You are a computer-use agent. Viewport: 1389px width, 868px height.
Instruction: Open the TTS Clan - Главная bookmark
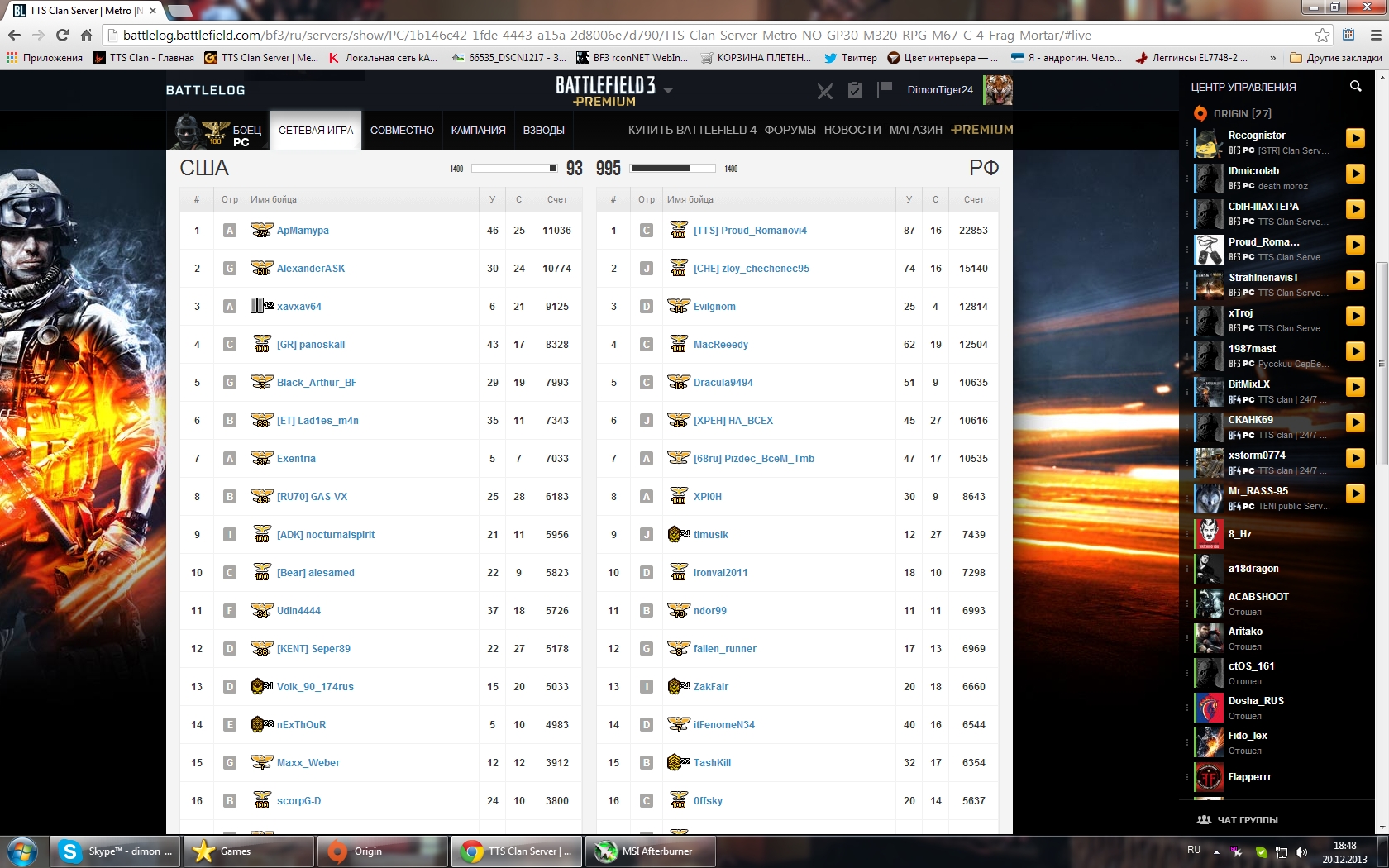[x=144, y=58]
